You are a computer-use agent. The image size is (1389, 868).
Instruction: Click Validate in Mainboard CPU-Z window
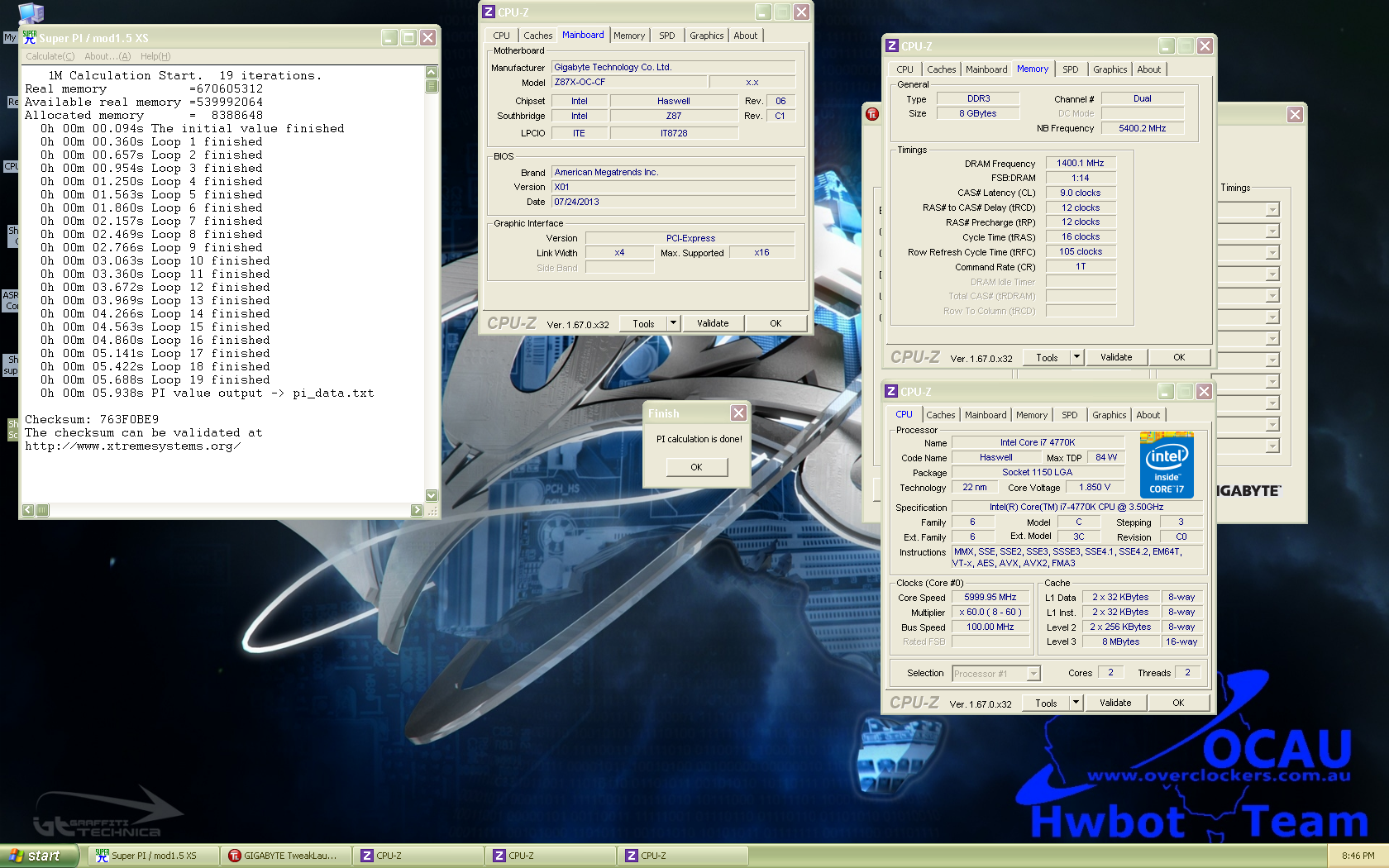tap(713, 323)
